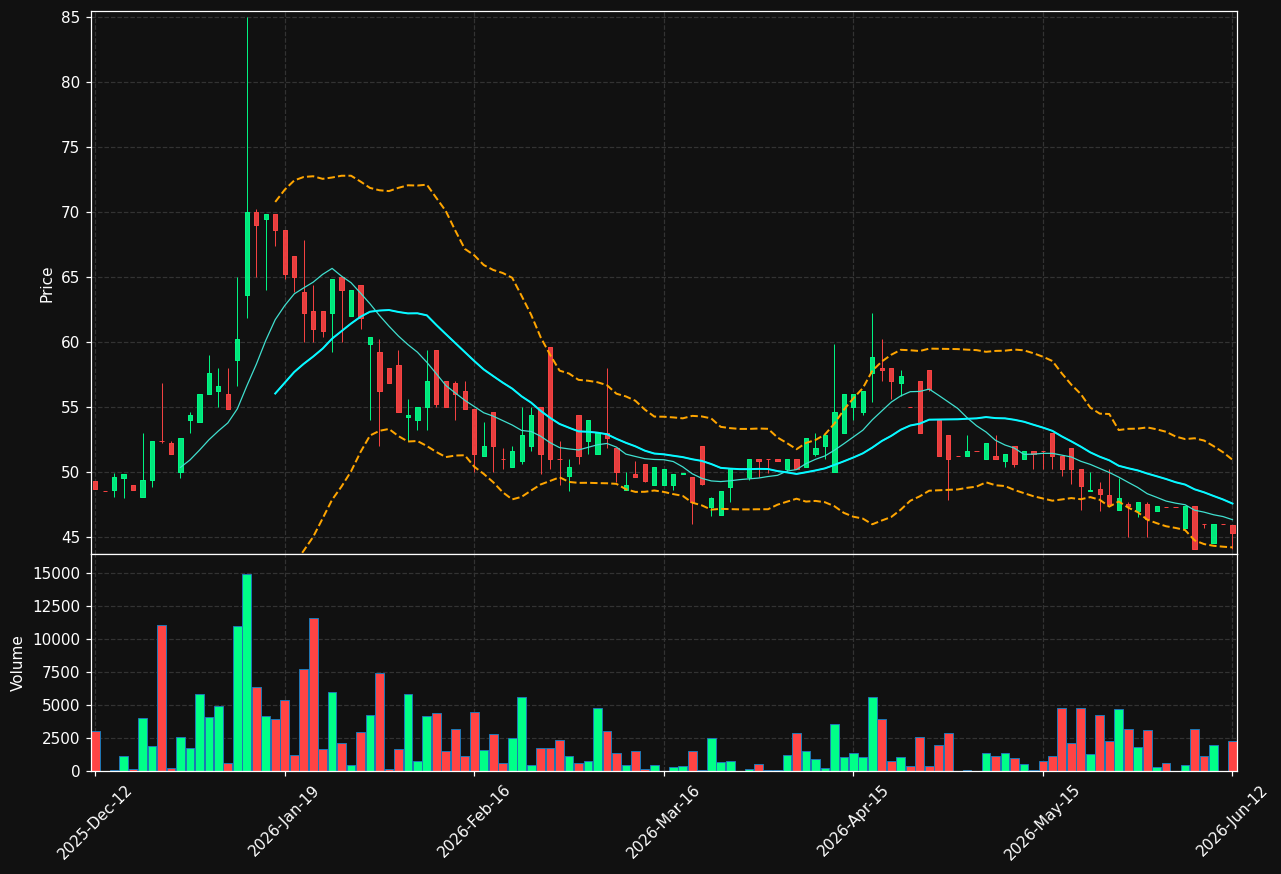Select the 2026-Jun-12 date label
The width and height of the screenshot is (1281, 874).
(x=1233, y=820)
